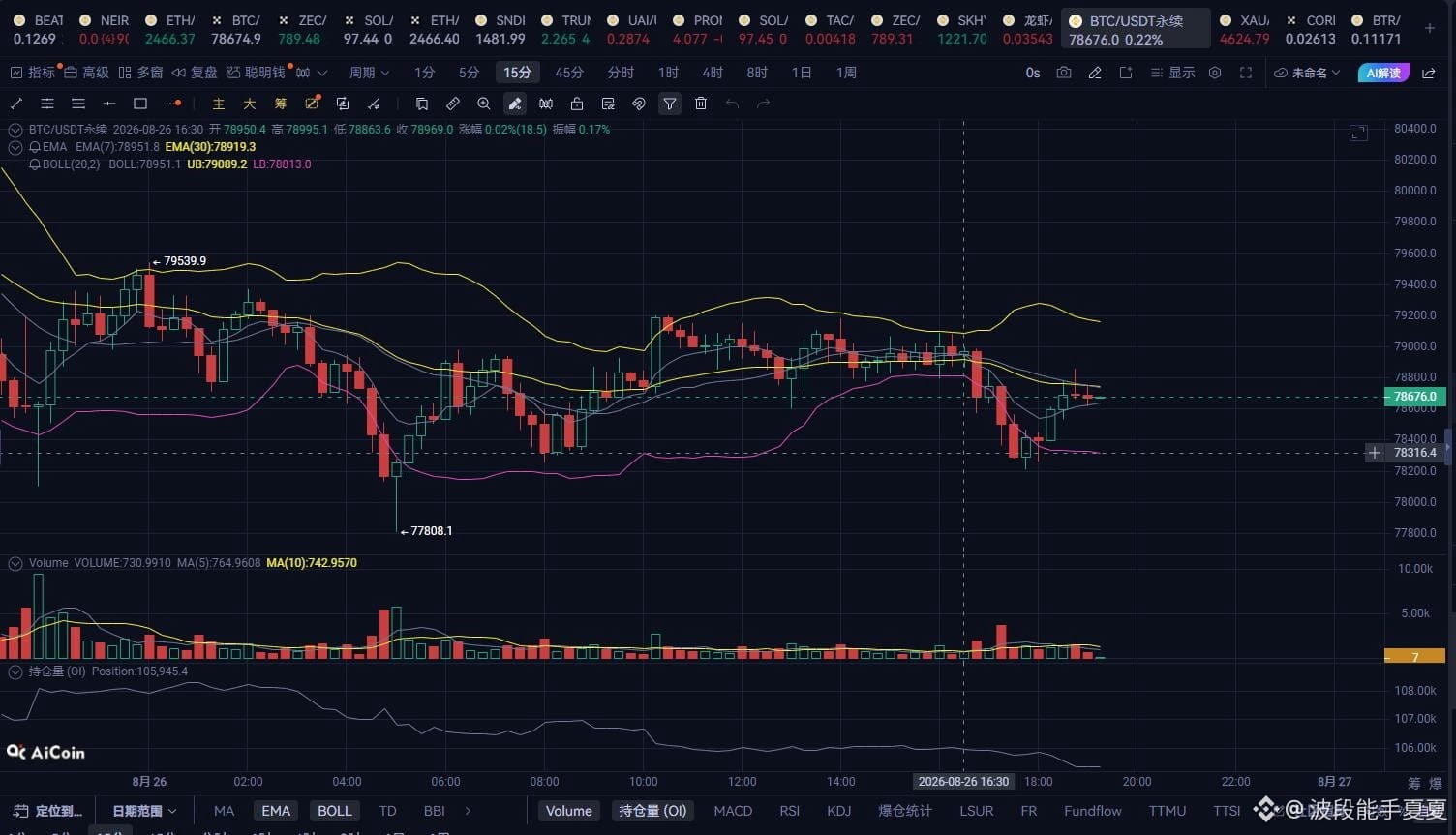Open chart settings hexagon icon

1215,73
